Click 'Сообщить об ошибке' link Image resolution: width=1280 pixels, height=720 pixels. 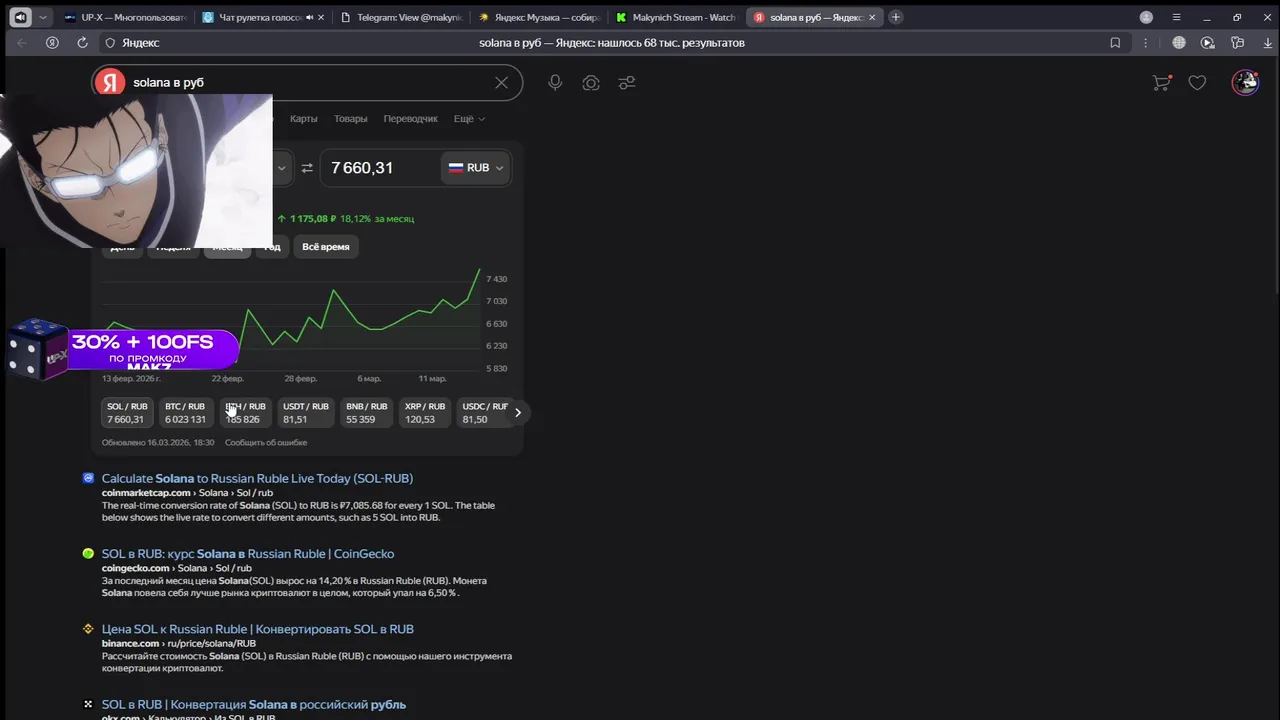click(x=266, y=442)
